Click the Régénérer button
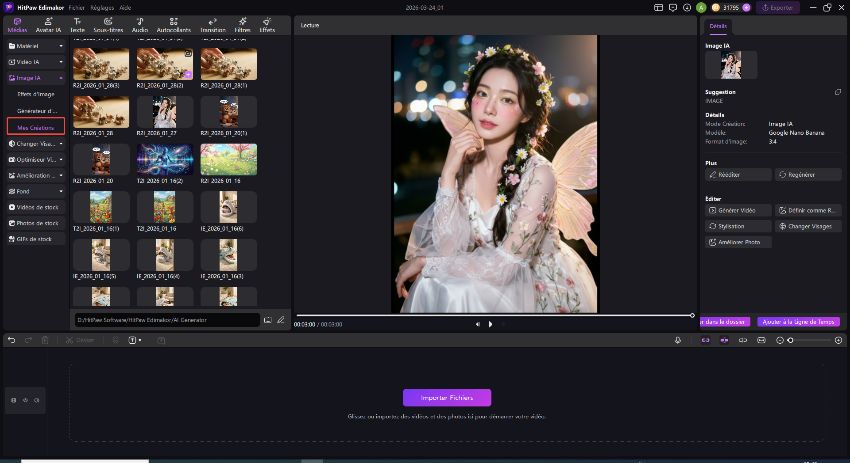850x463 pixels. pyautogui.click(x=808, y=174)
